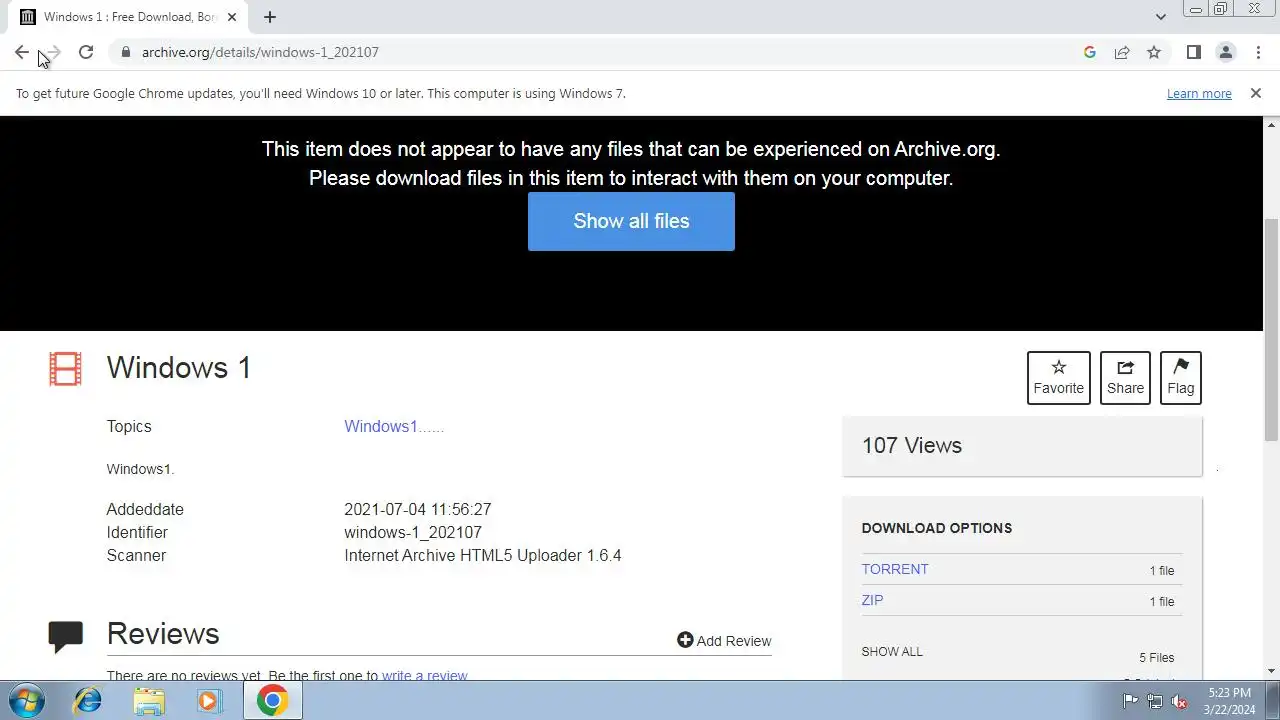Open the Share button
This screenshot has width=1280, height=720.
[x=1125, y=377]
